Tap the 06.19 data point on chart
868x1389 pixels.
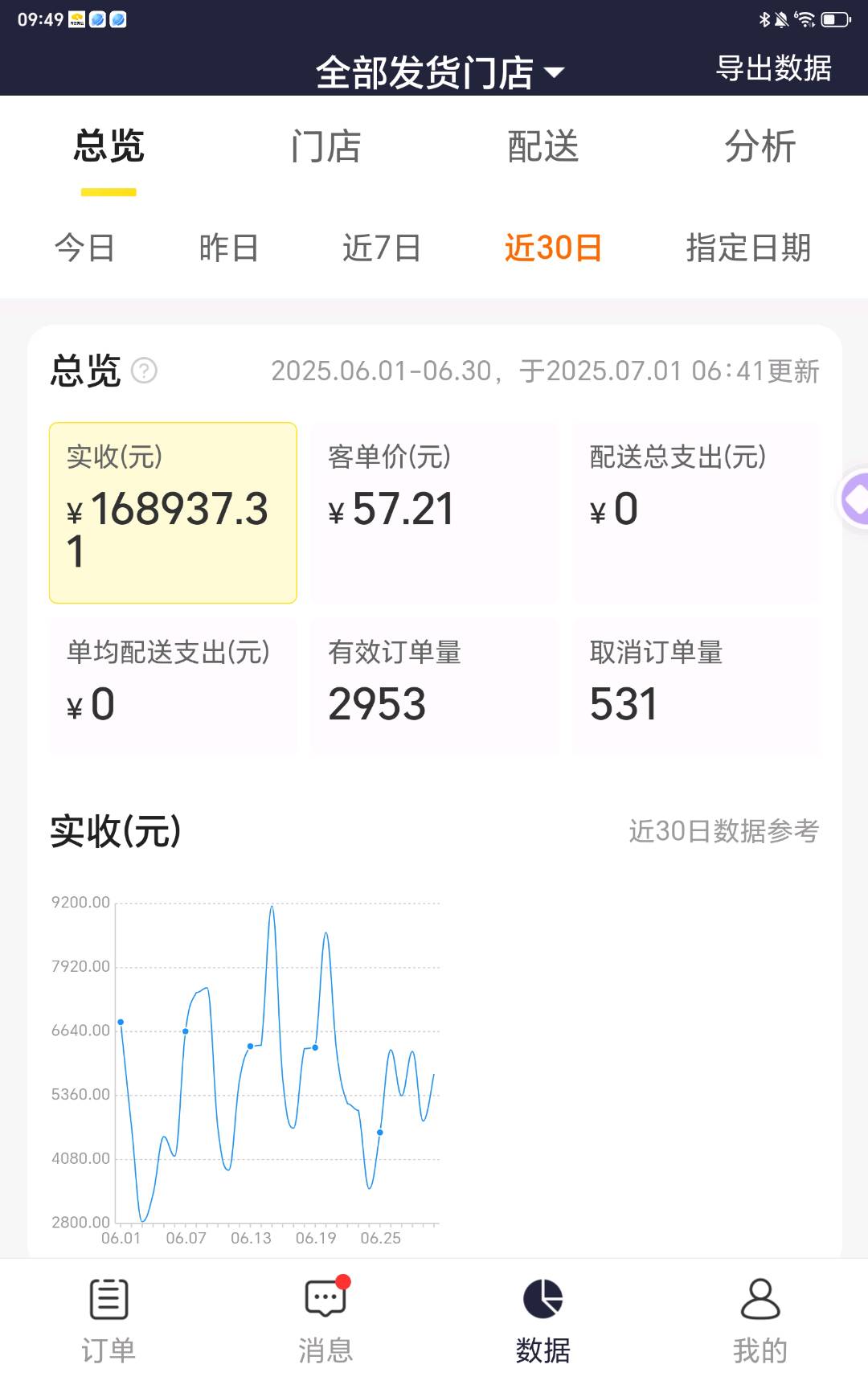[x=315, y=1047]
